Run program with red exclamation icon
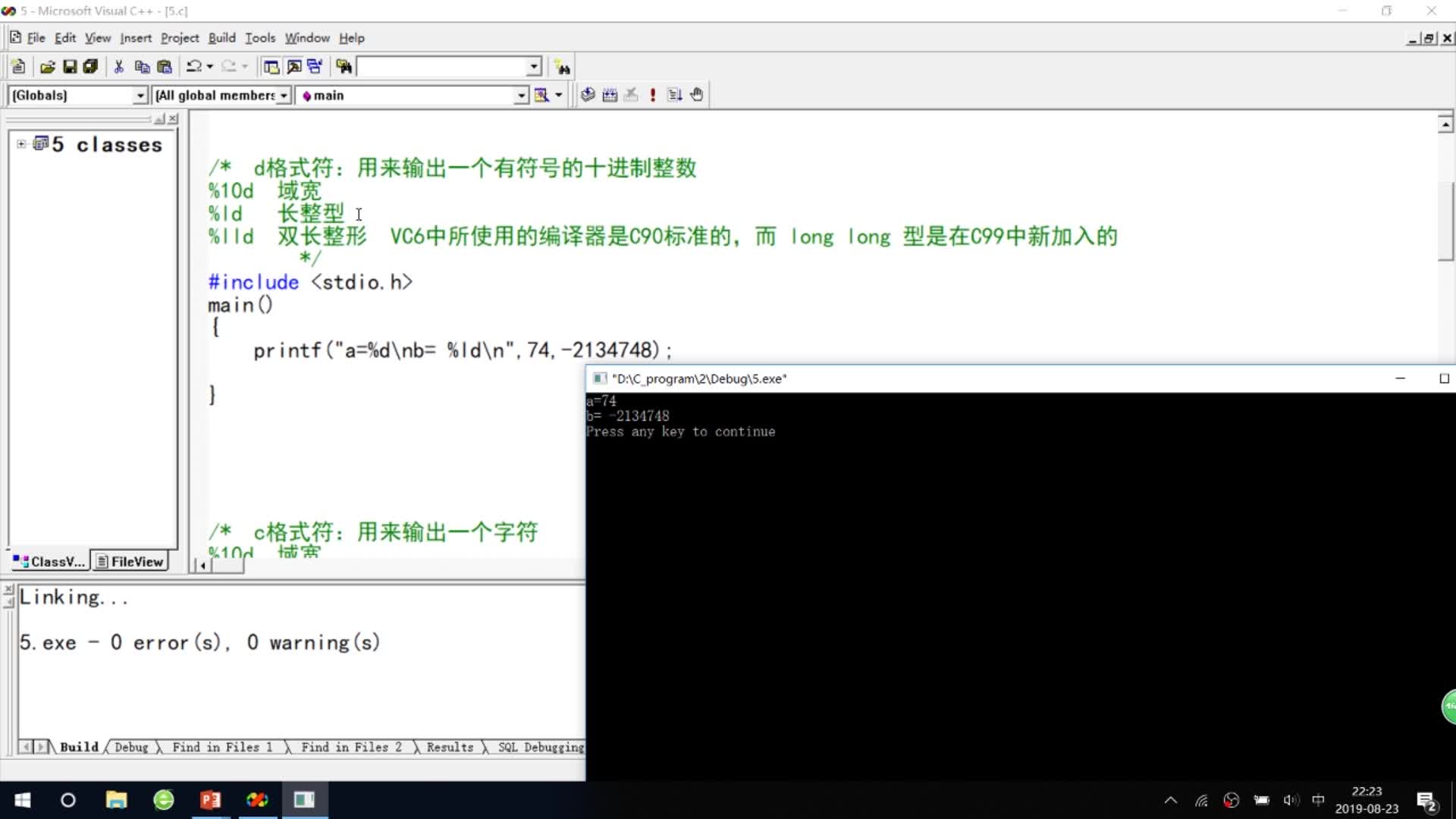 pos(653,95)
